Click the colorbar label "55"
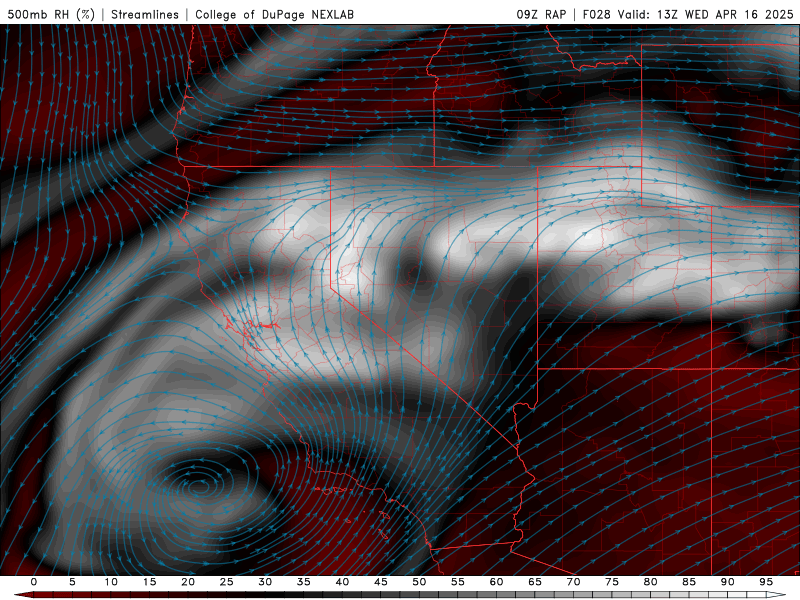800x600 pixels. tap(458, 582)
